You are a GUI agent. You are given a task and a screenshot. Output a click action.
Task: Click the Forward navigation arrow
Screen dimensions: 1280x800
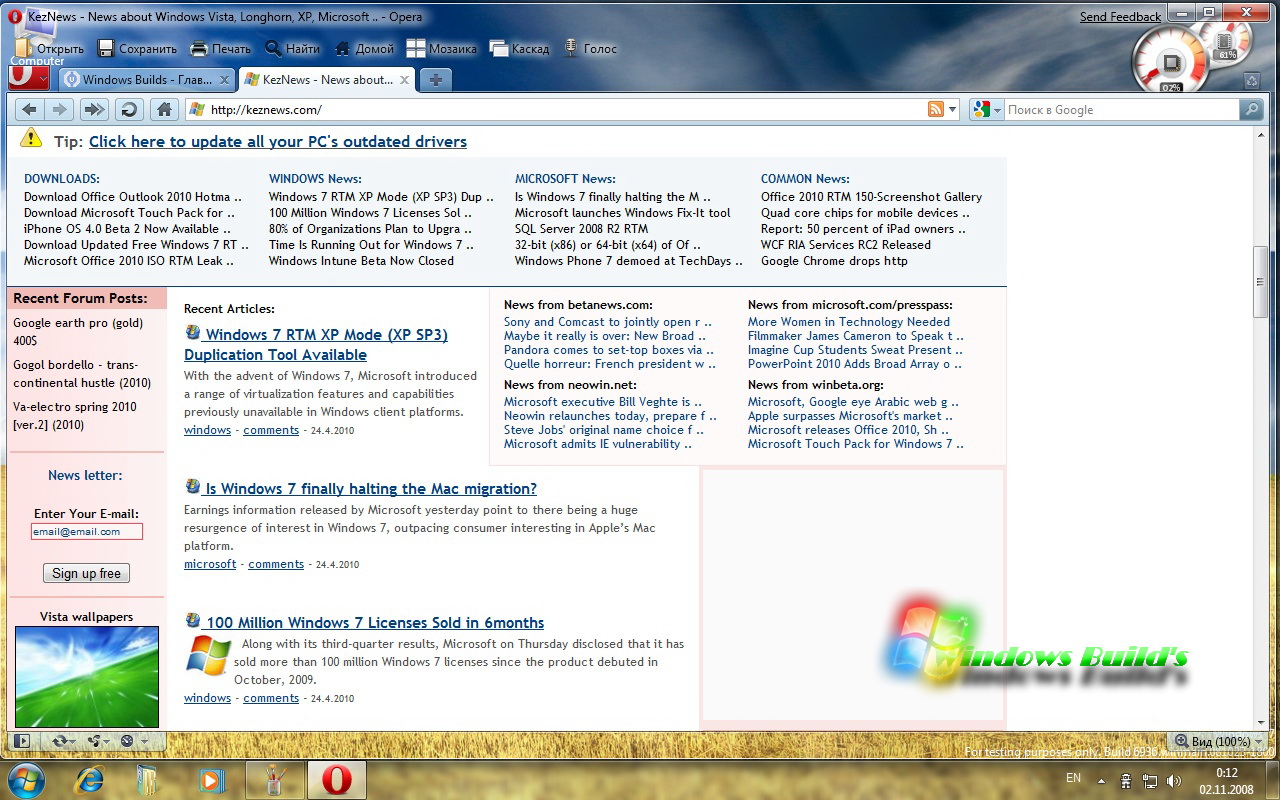click(60, 110)
